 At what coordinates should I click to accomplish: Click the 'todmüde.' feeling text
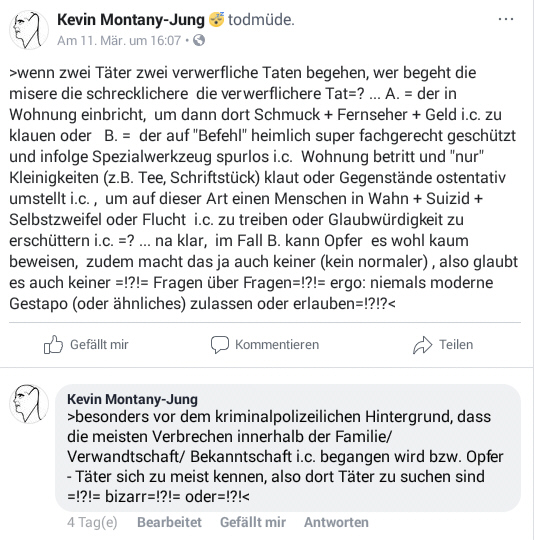tap(261, 20)
